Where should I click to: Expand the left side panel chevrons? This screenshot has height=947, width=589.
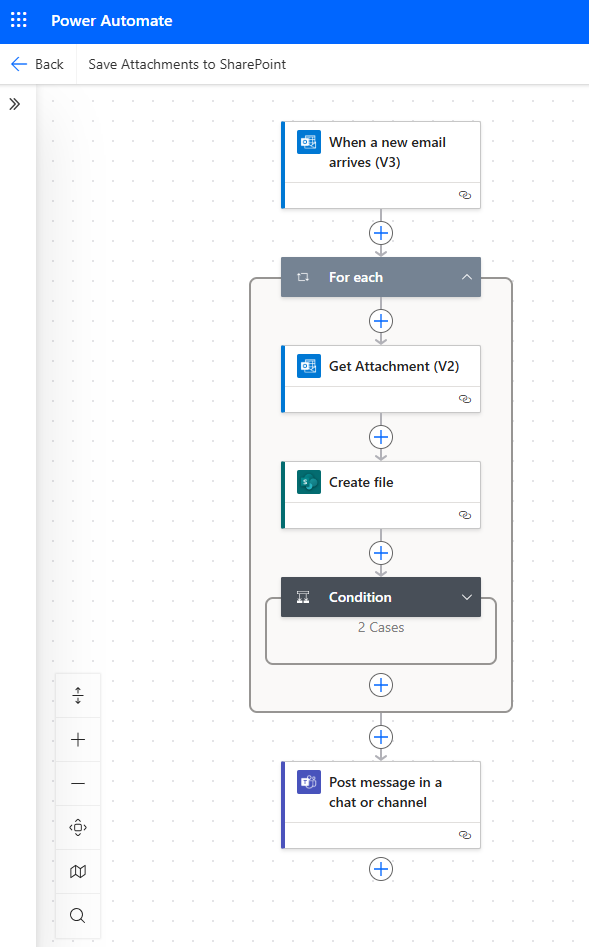(x=14, y=104)
